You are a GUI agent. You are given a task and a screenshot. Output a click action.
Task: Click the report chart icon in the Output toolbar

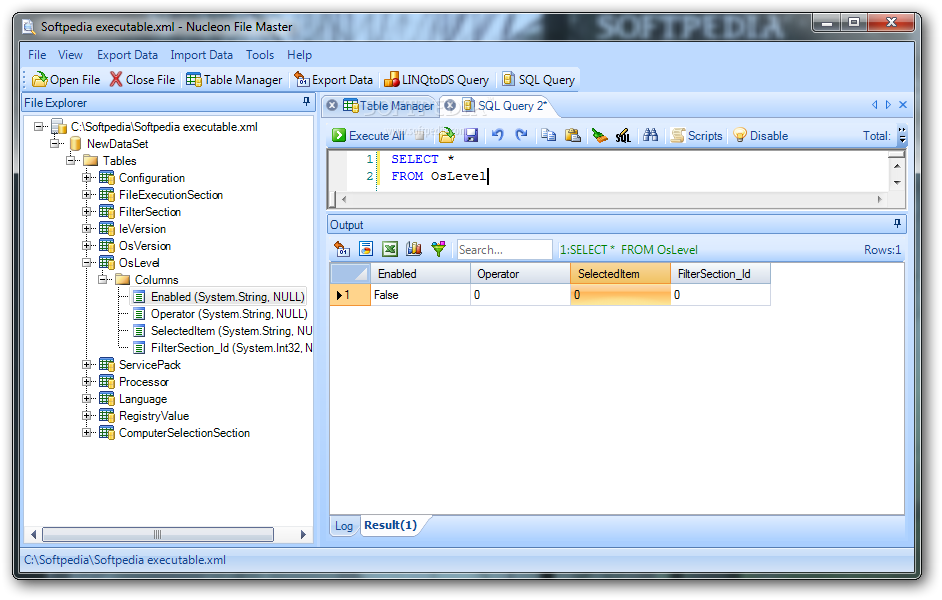(366, 249)
